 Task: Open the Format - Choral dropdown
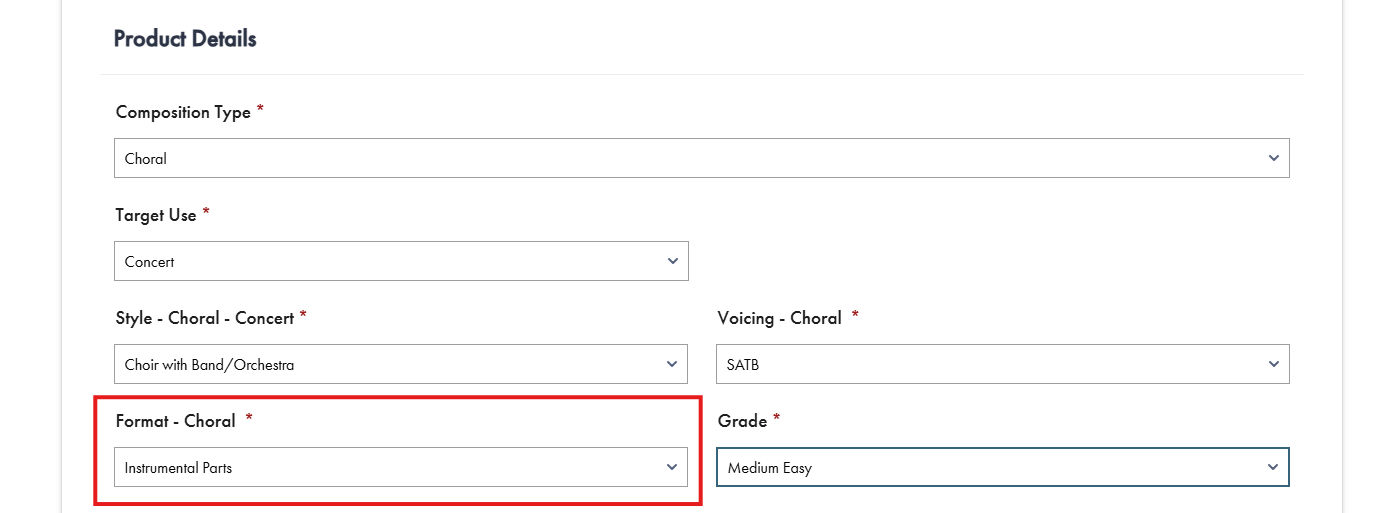401,467
